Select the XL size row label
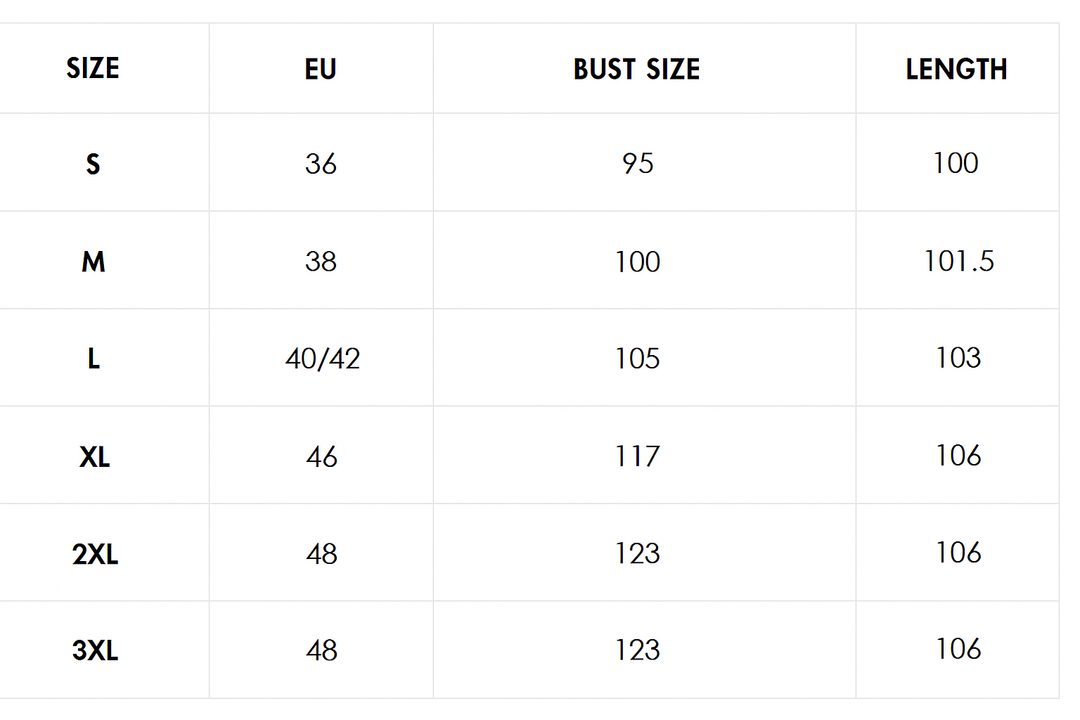 point(94,457)
